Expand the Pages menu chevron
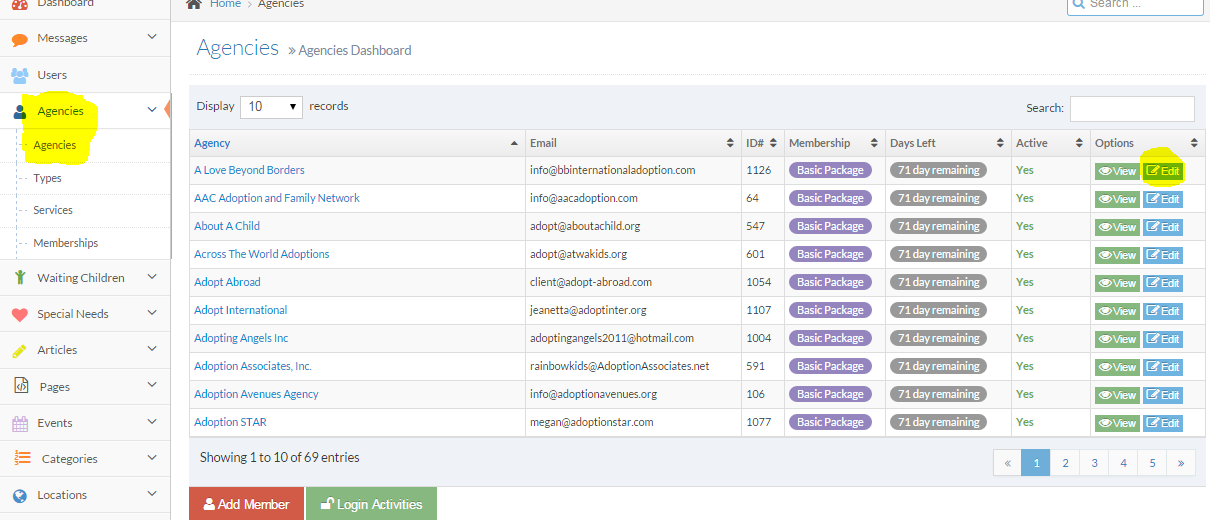 coord(152,386)
